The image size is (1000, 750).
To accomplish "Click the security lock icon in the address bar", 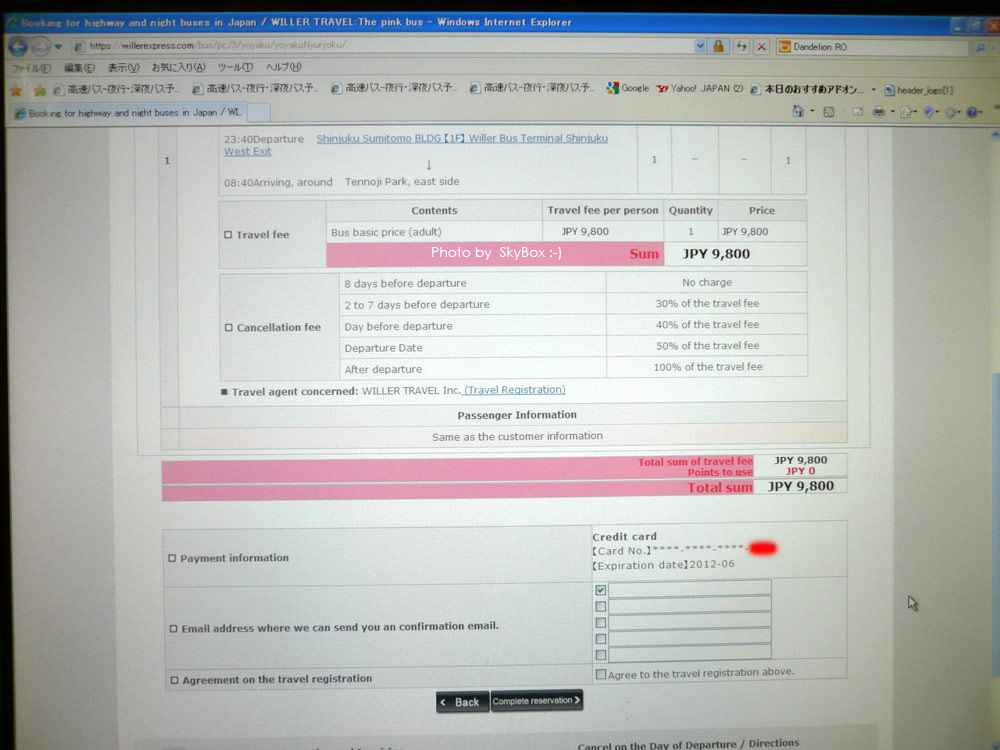I will click(718, 46).
